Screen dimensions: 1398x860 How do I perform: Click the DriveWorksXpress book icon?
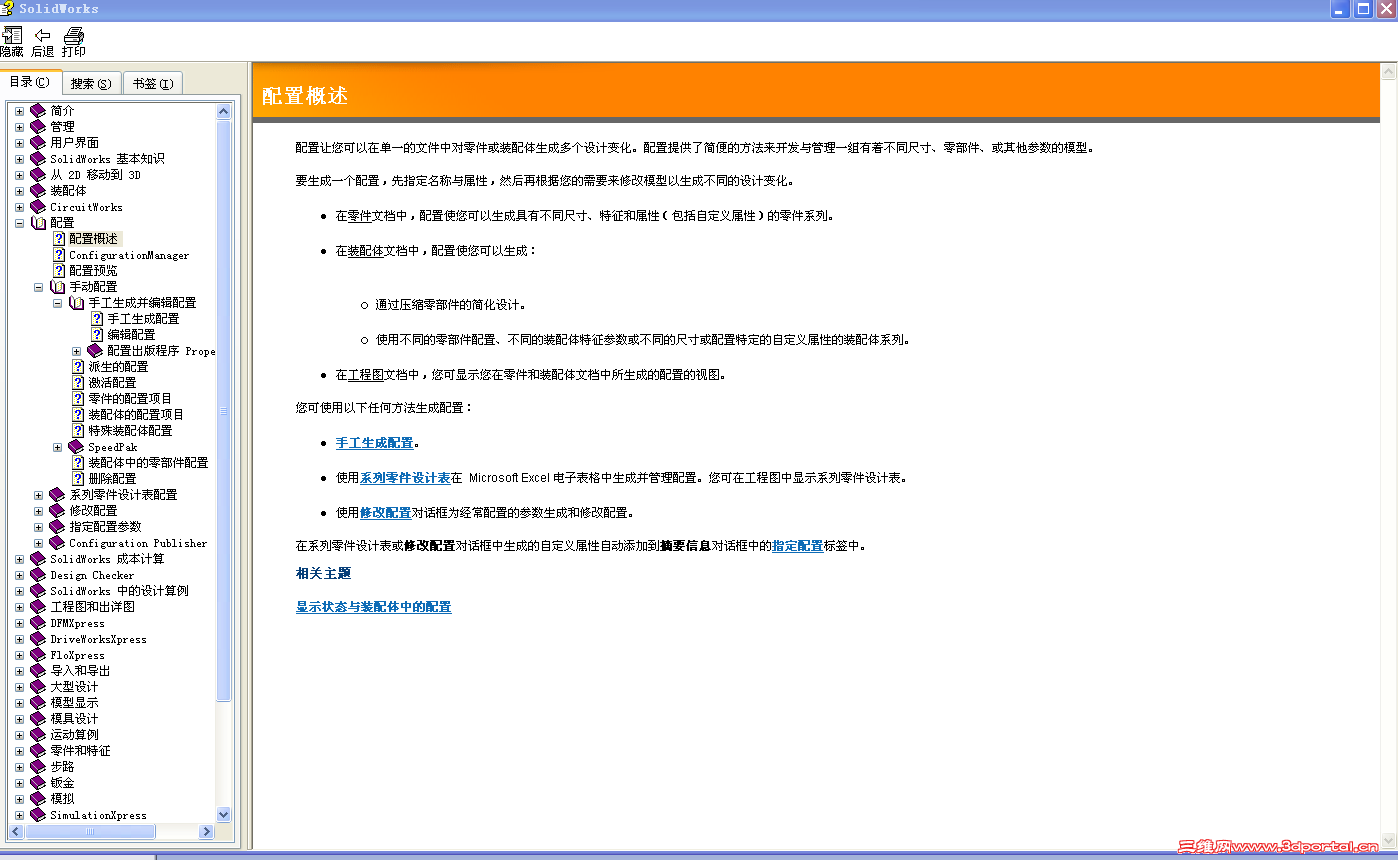tap(38, 639)
